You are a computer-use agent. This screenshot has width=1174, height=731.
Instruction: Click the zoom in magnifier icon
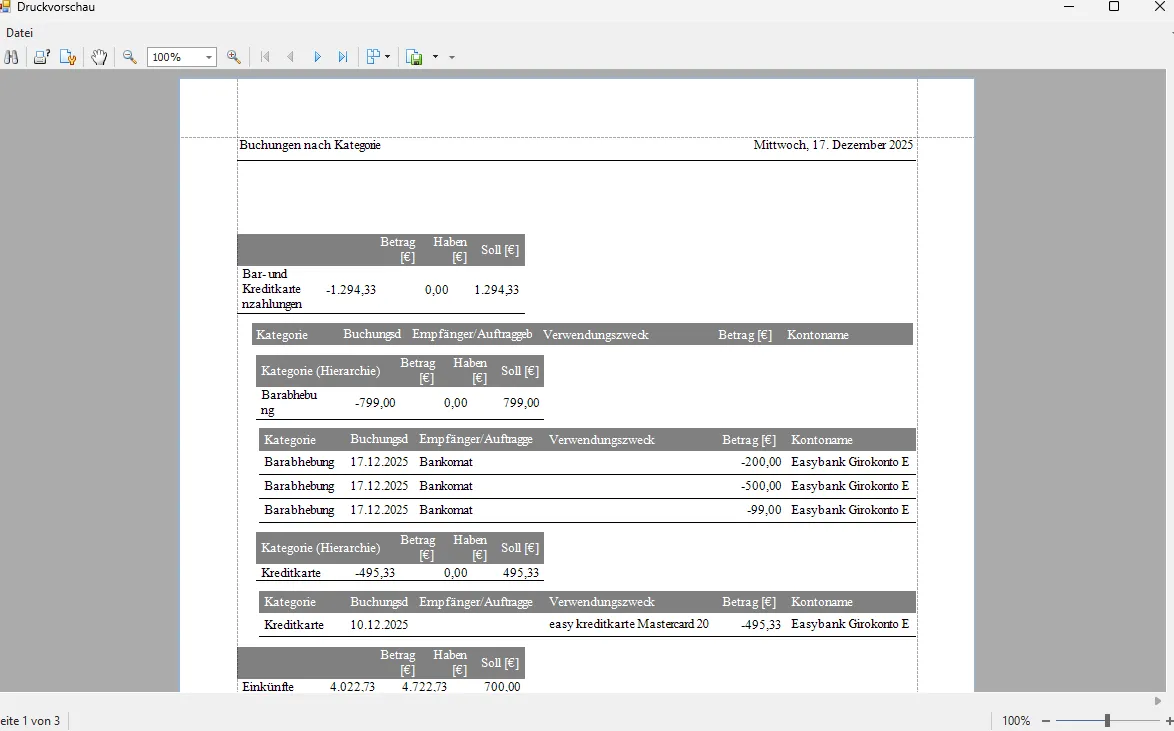coord(234,57)
